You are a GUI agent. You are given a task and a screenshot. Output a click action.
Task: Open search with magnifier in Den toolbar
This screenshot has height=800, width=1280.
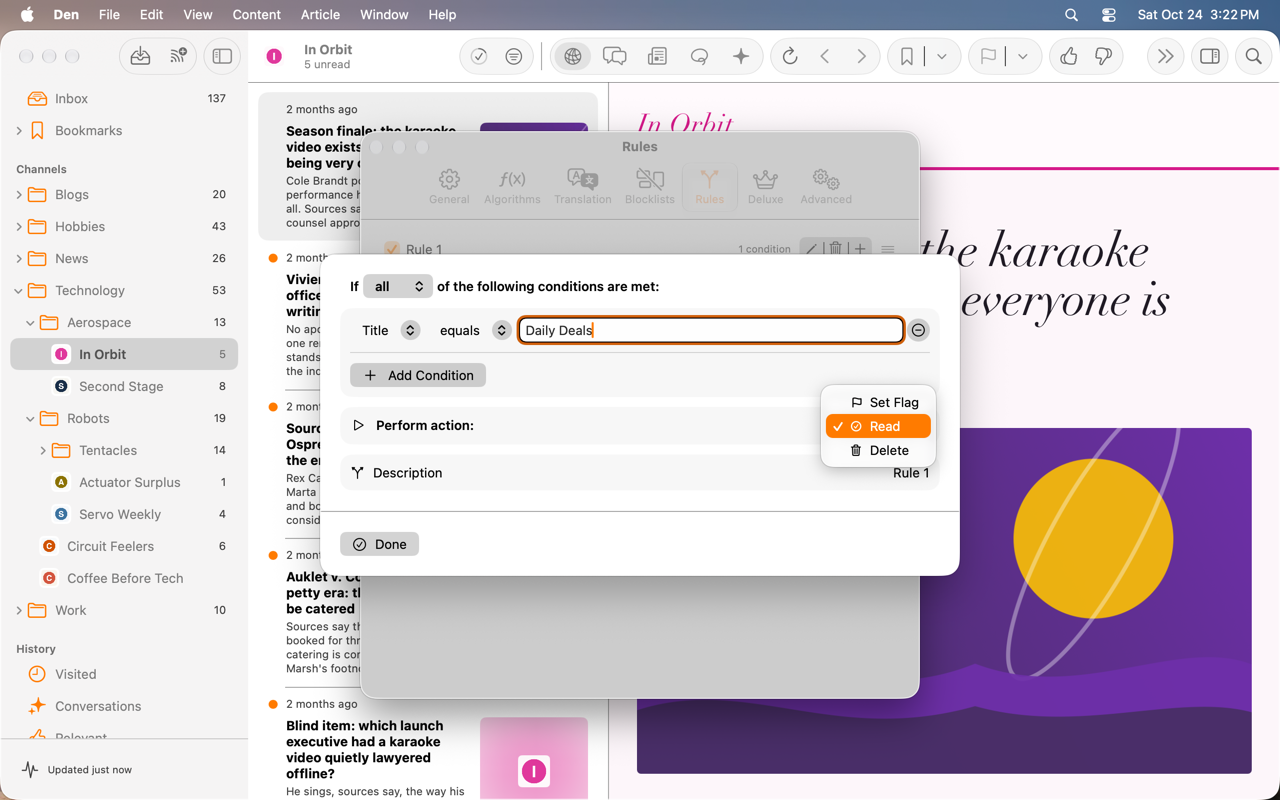click(x=1253, y=57)
